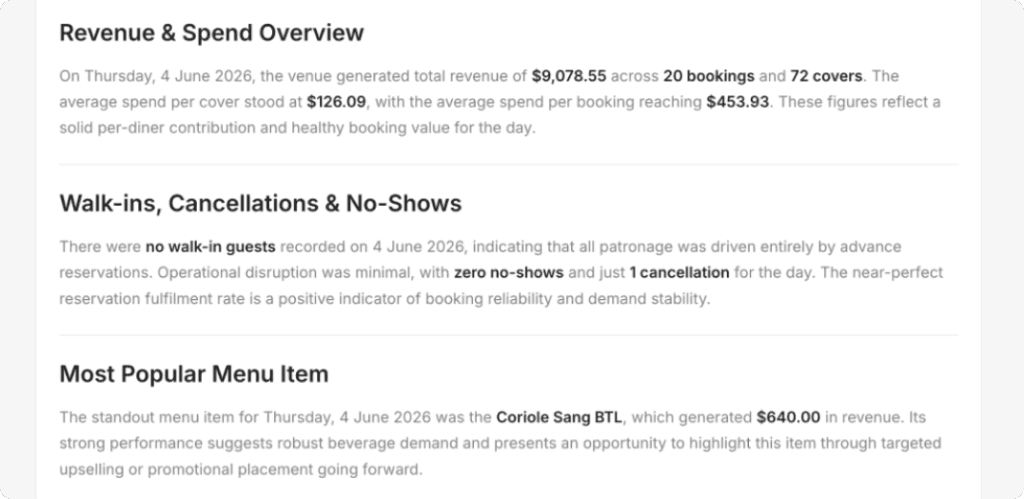
Task: Click the Walk-ins, Cancellations & No-Shows heading
Action: coord(261,203)
